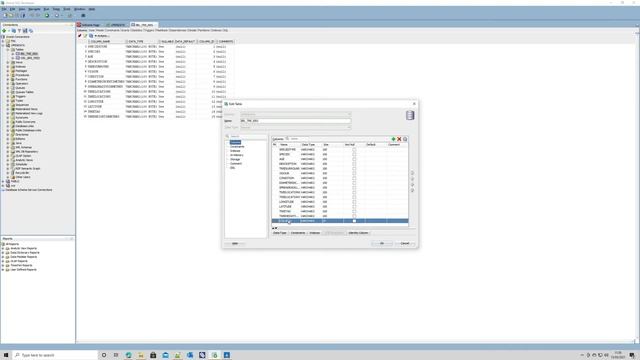Click the New file icon in main toolbar
Viewport: 640px width, 360px height.
click(5, 16)
